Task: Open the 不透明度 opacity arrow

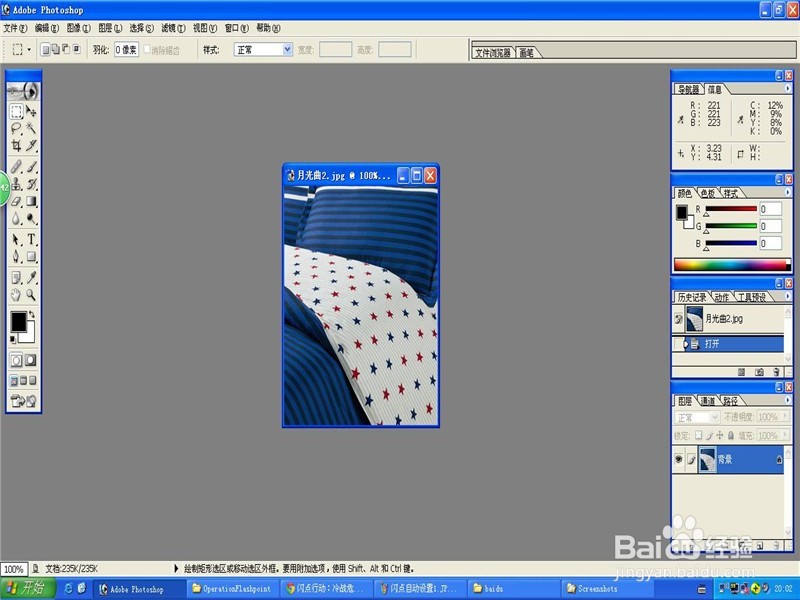Action: tap(785, 417)
